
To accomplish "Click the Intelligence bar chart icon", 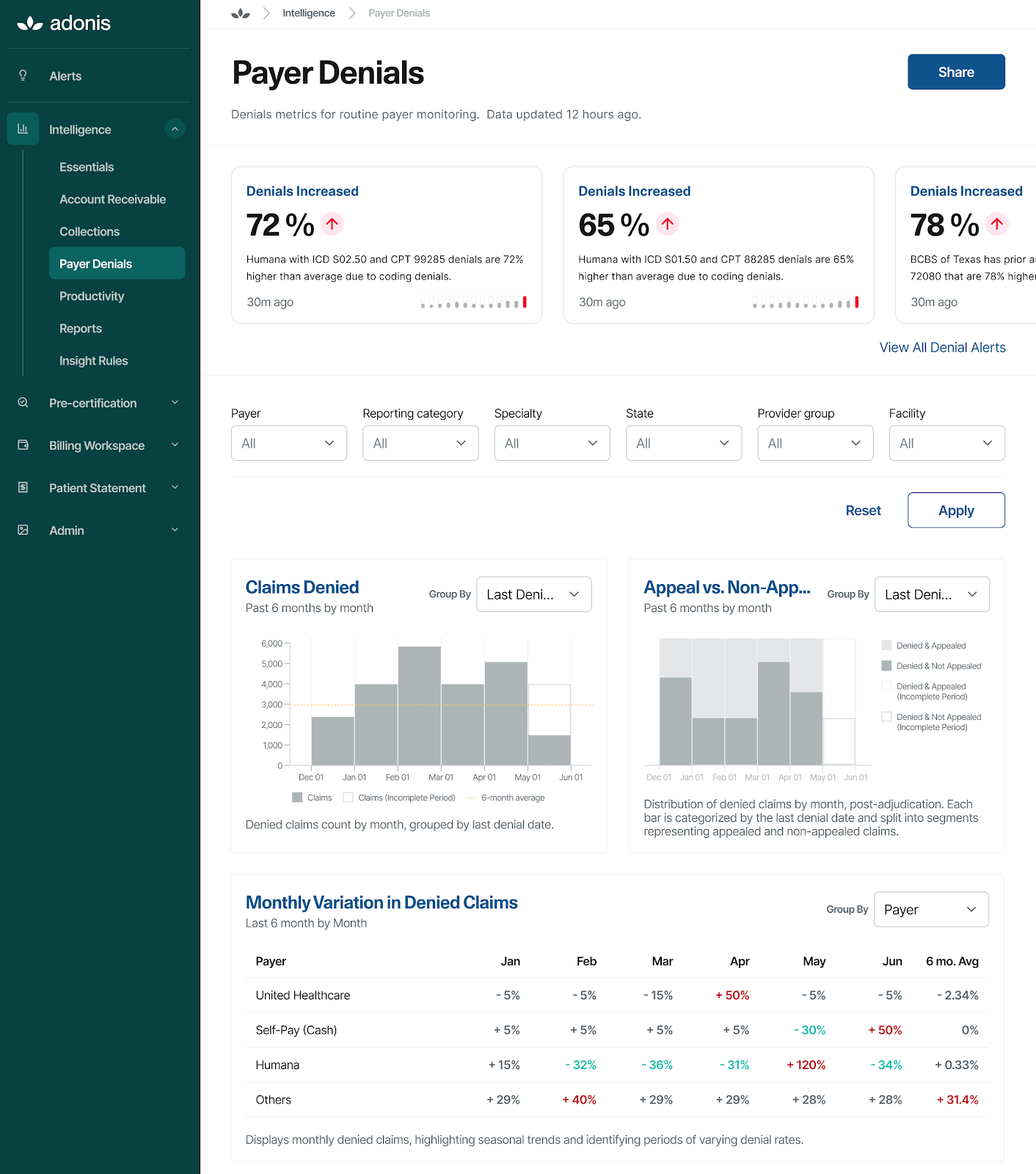I will tap(23, 129).
